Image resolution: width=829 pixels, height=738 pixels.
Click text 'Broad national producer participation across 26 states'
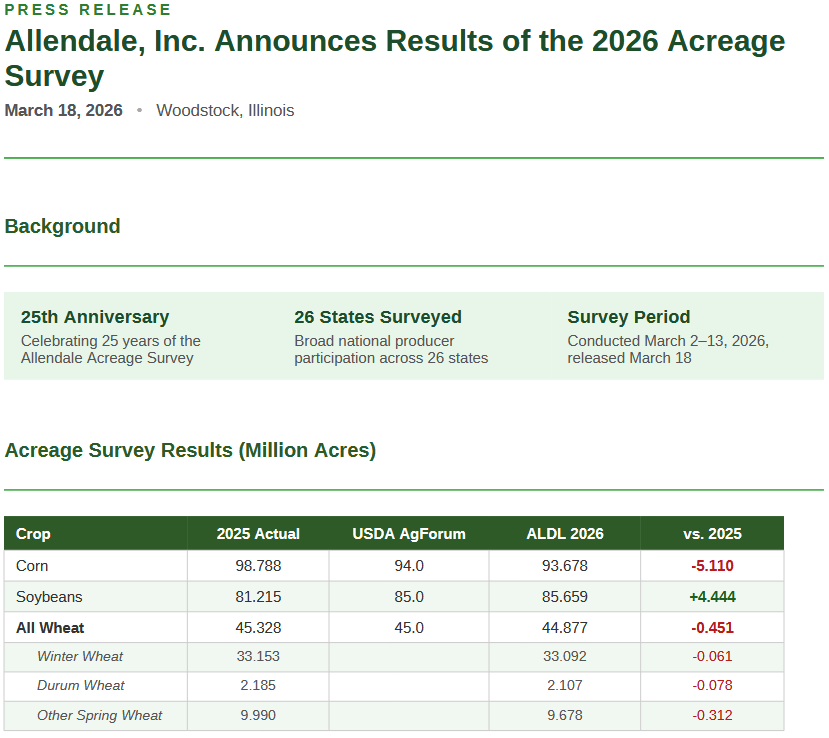391,349
